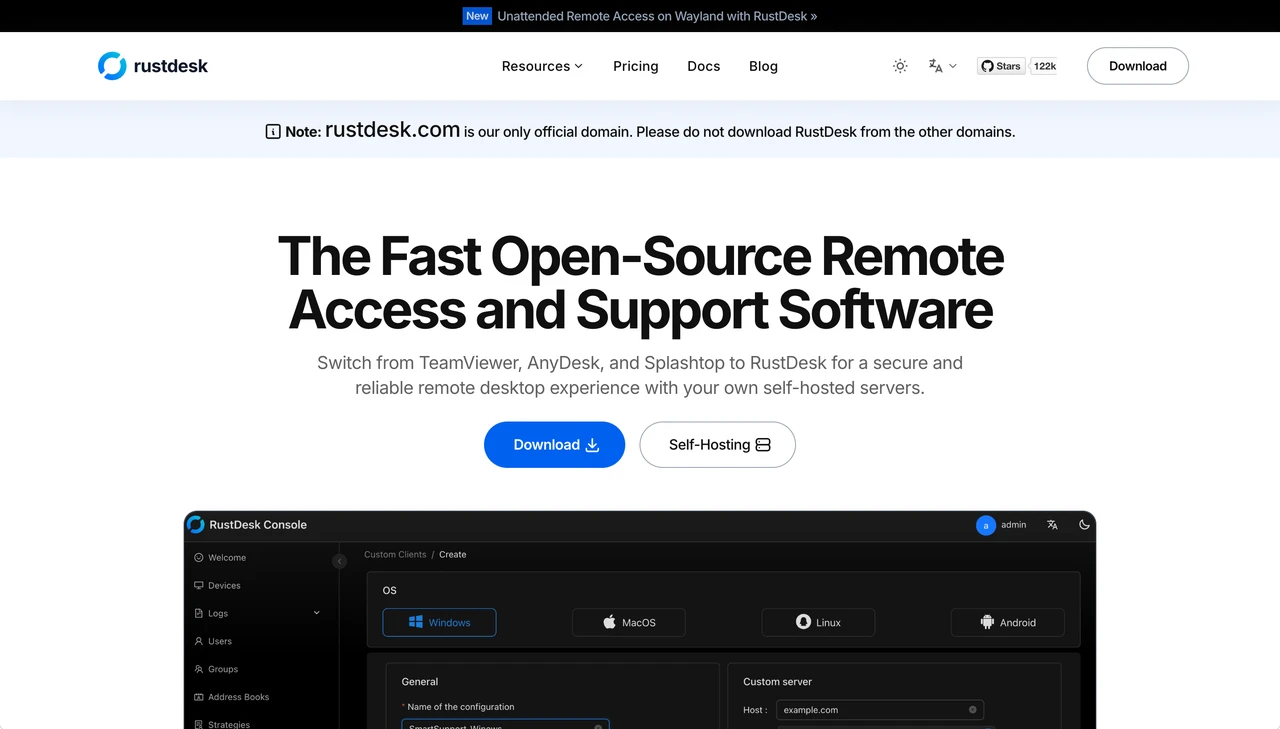The width and height of the screenshot is (1280, 729).
Task: Select the Linux OS option
Action: pyautogui.click(x=818, y=622)
